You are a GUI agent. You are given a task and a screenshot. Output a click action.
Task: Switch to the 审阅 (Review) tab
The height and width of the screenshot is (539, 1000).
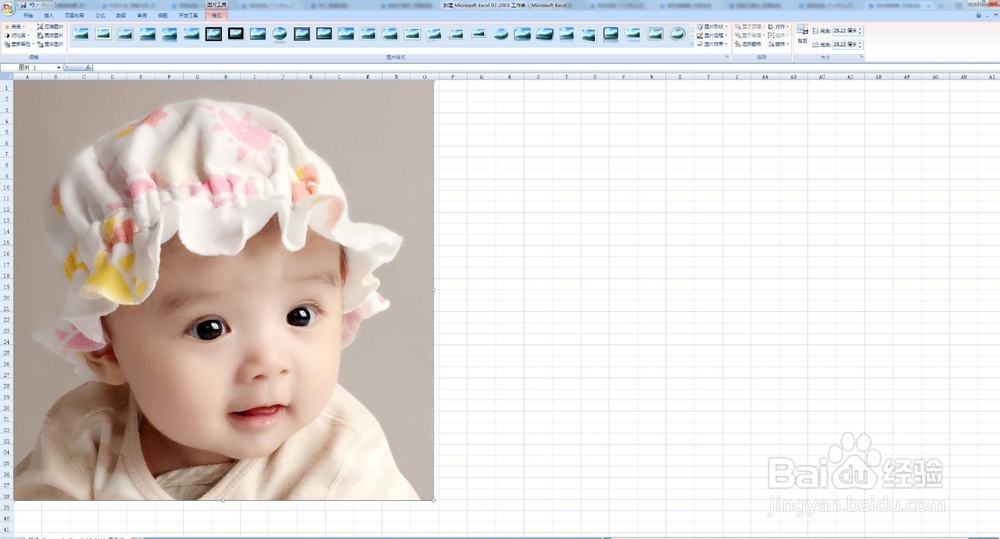click(142, 15)
